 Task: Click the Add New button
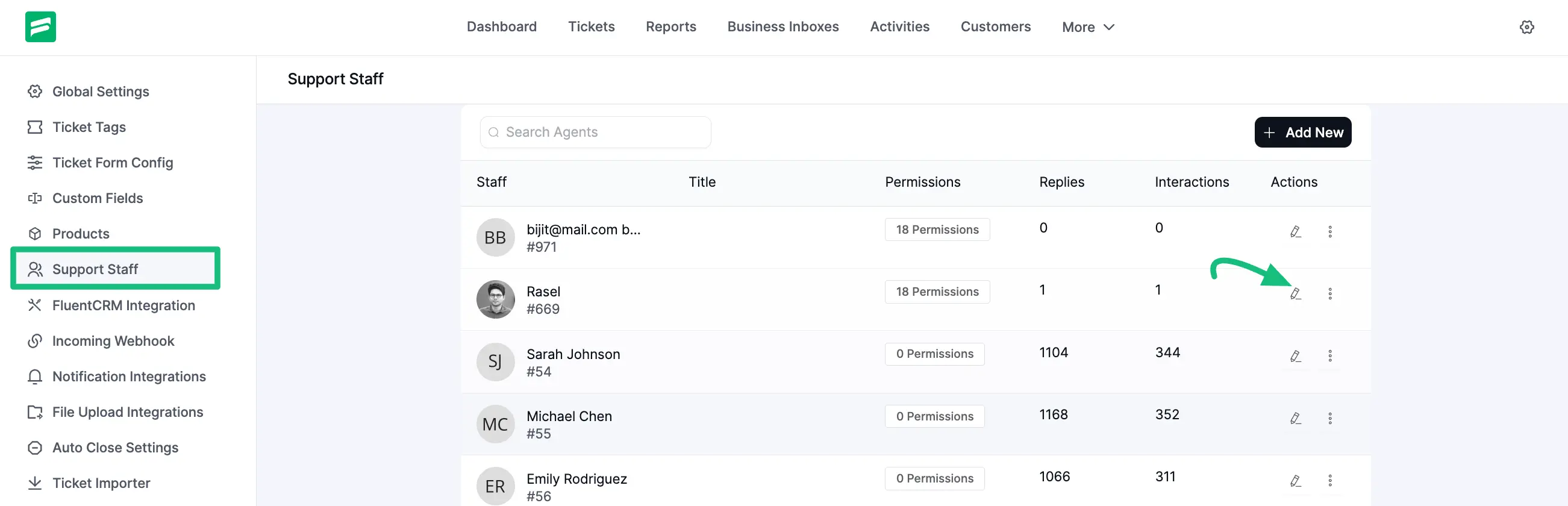point(1302,132)
